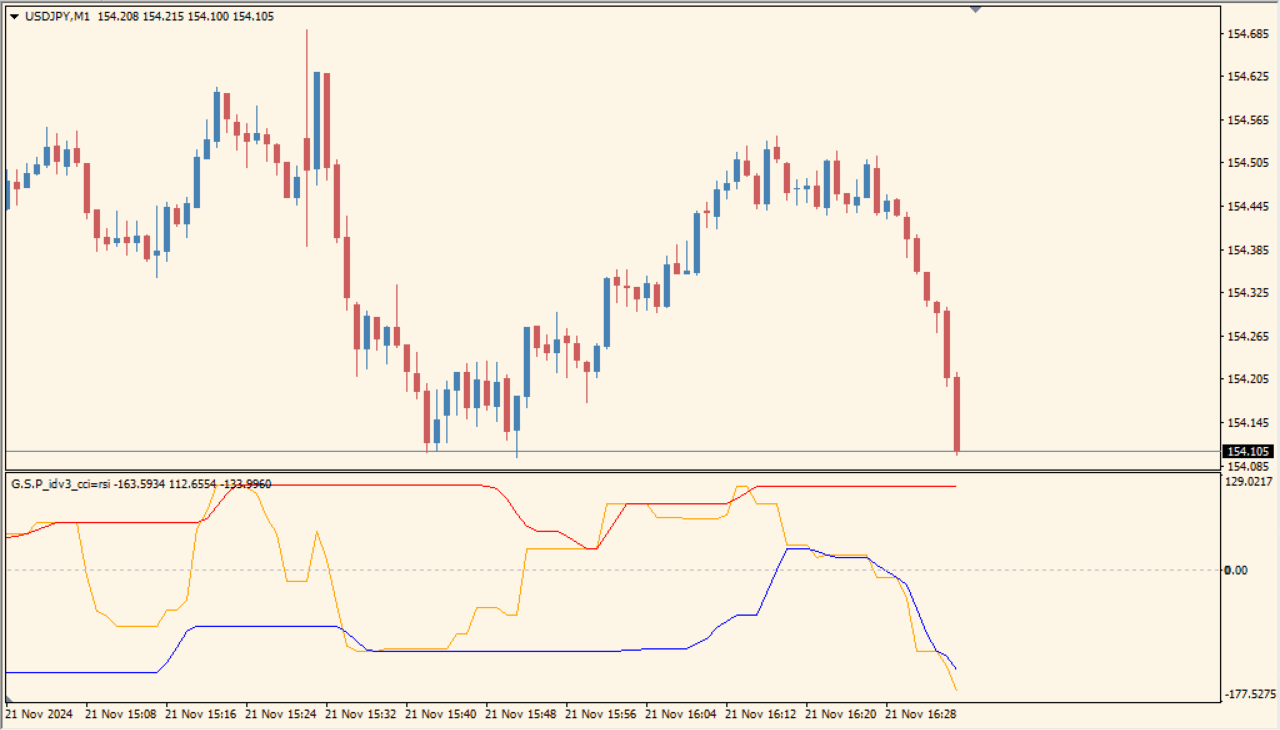
Task: Select the 154.685 price scale label
Action: coord(1246,34)
